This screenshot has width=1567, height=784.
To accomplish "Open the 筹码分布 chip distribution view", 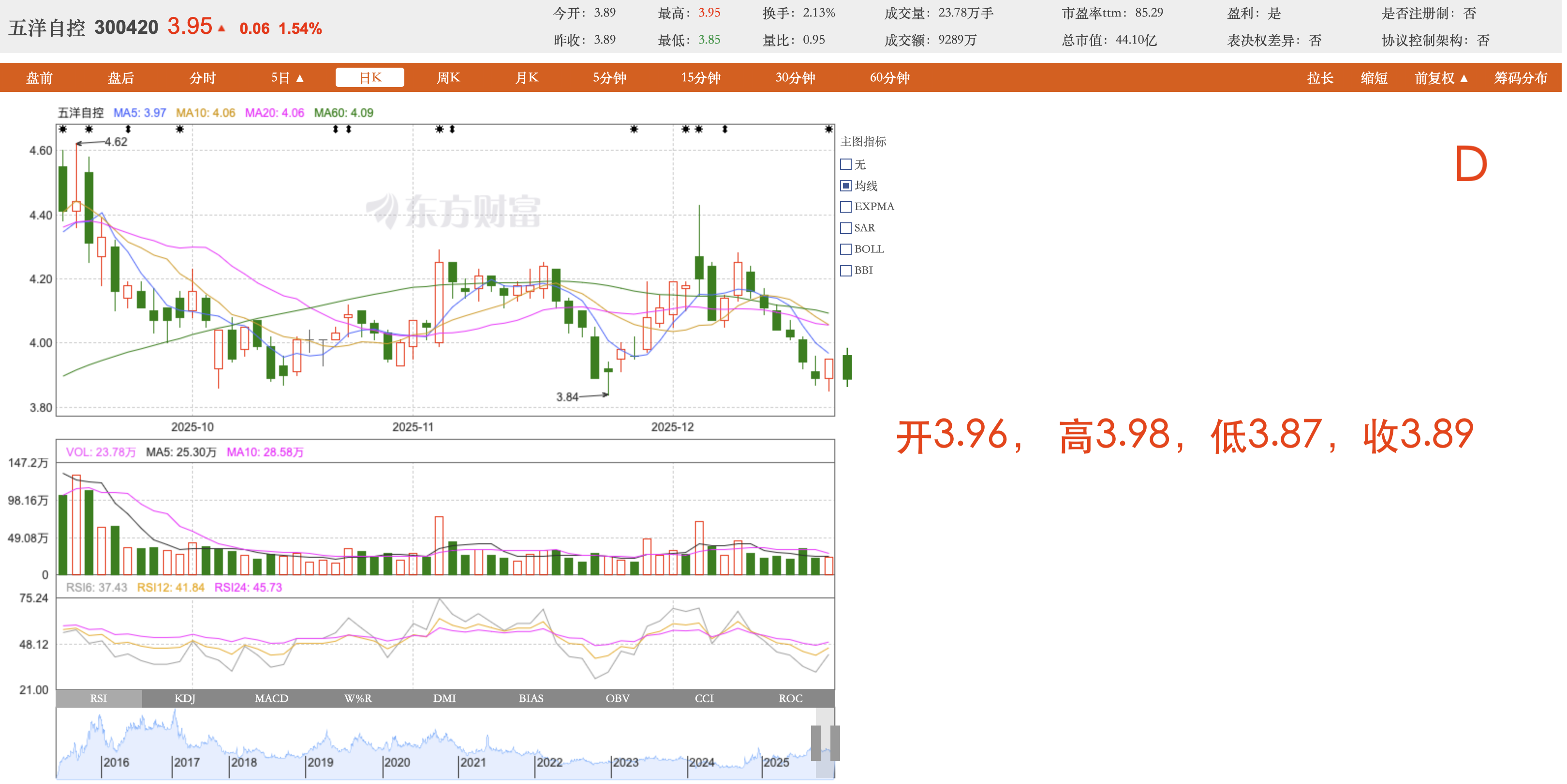I will [1520, 78].
